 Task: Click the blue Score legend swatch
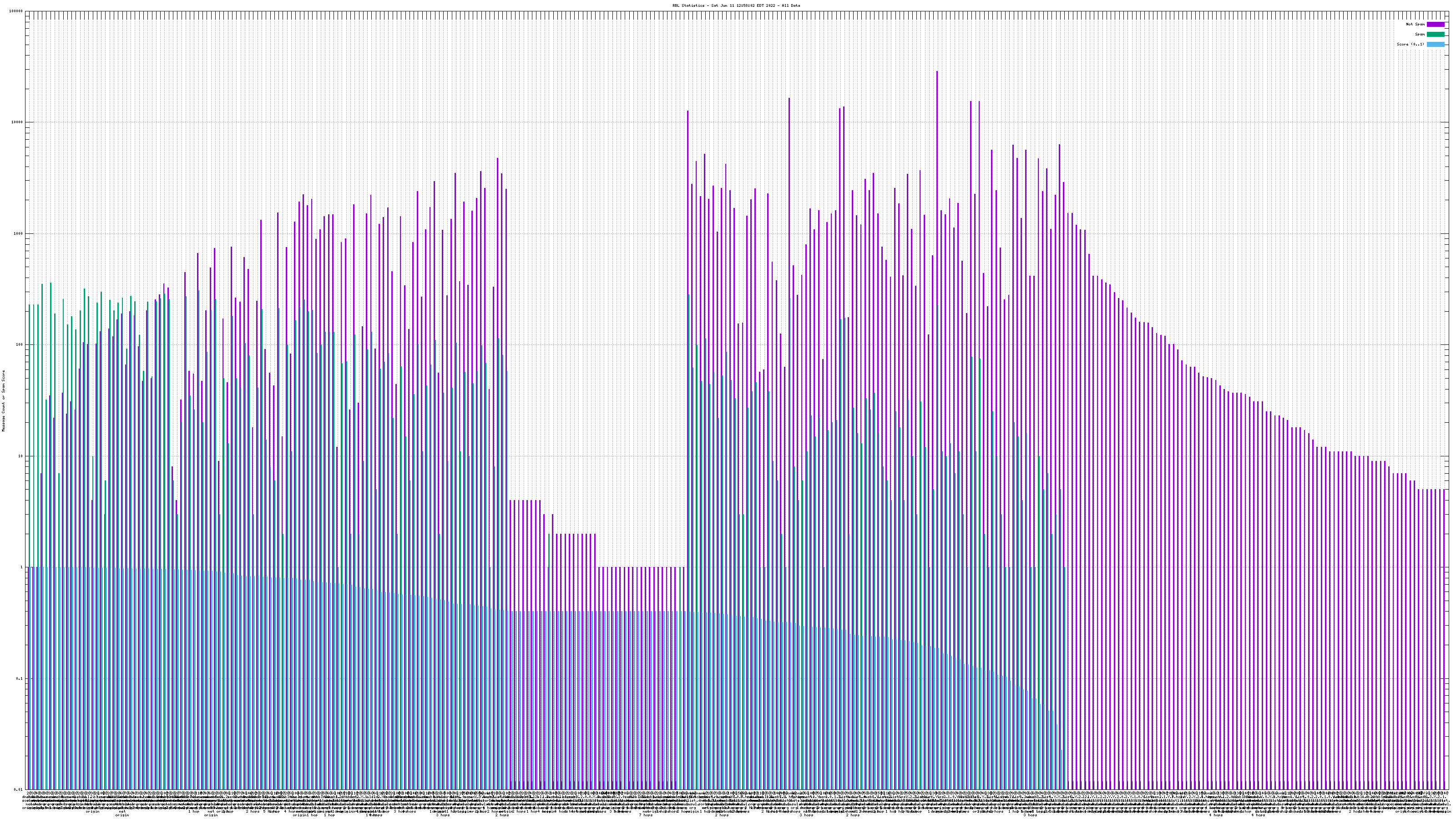(1435, 44)
